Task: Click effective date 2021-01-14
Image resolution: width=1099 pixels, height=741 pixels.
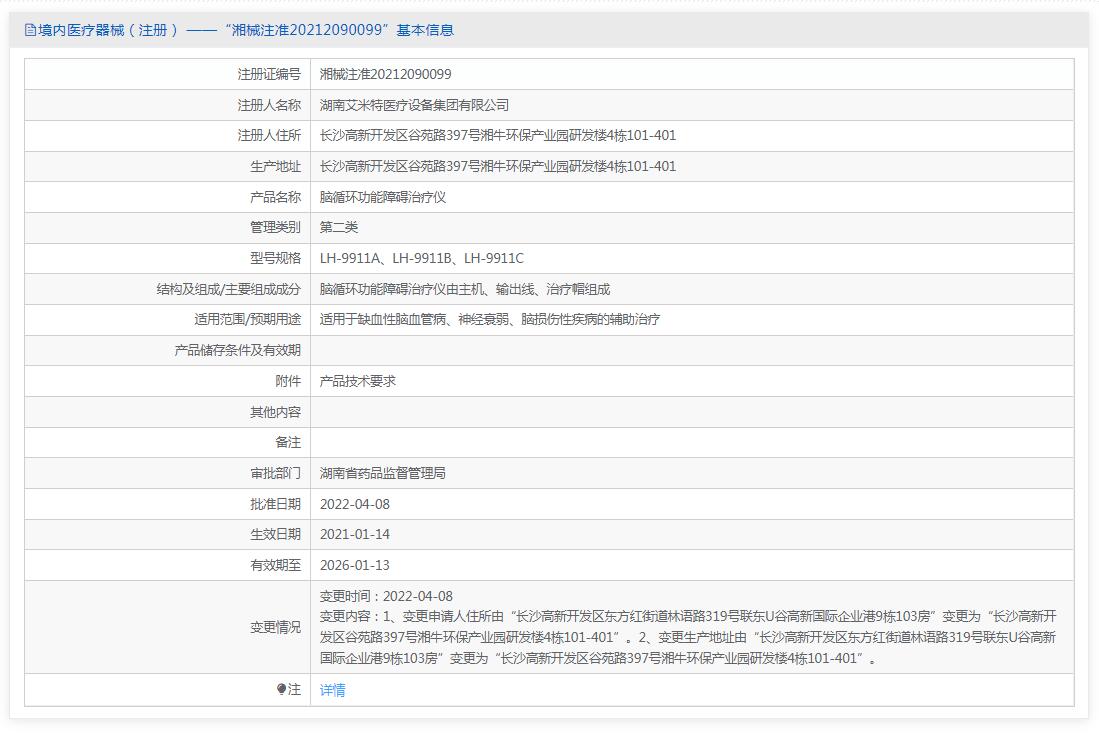Action: point(354,535)
